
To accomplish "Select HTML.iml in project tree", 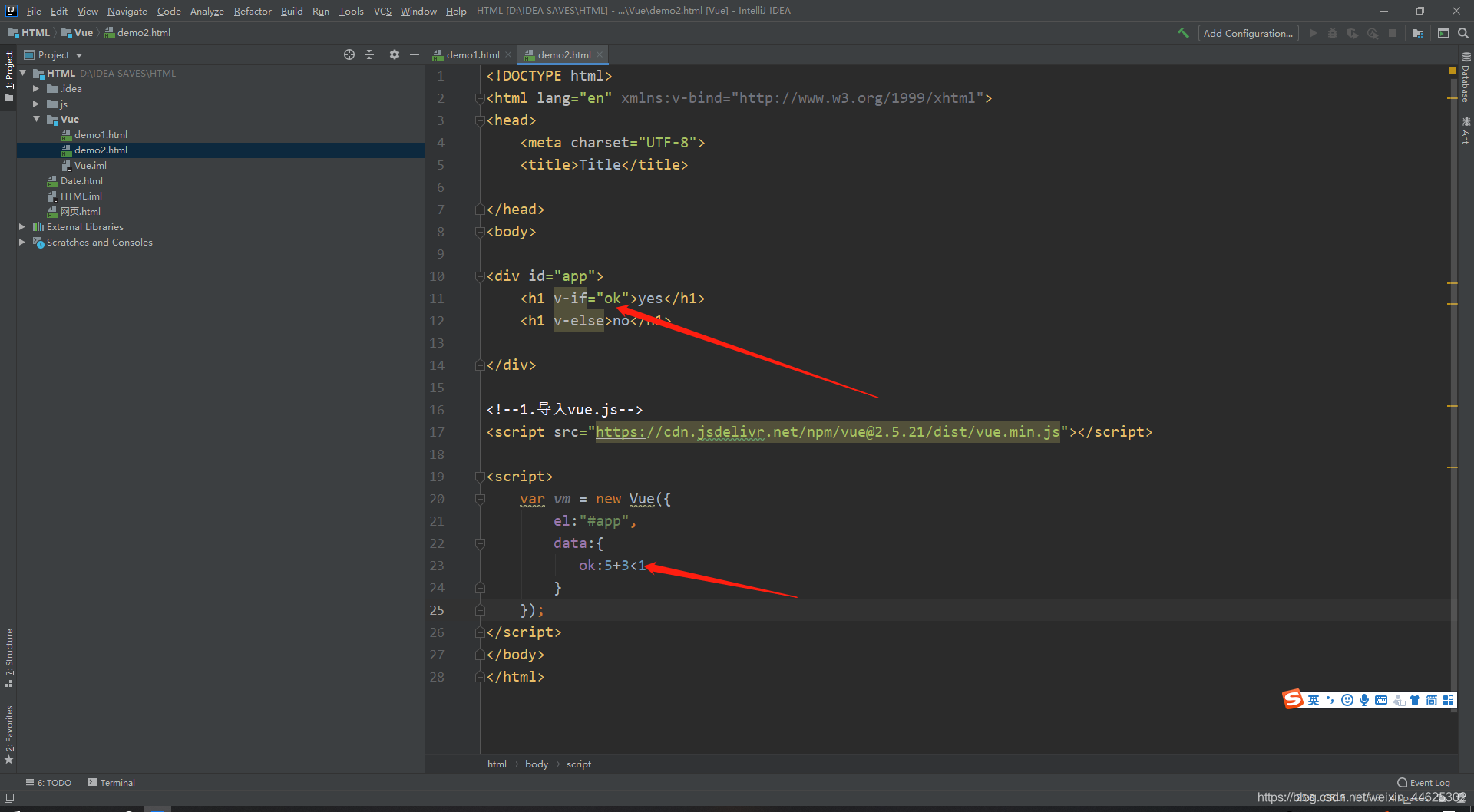I will click(81, 196).
